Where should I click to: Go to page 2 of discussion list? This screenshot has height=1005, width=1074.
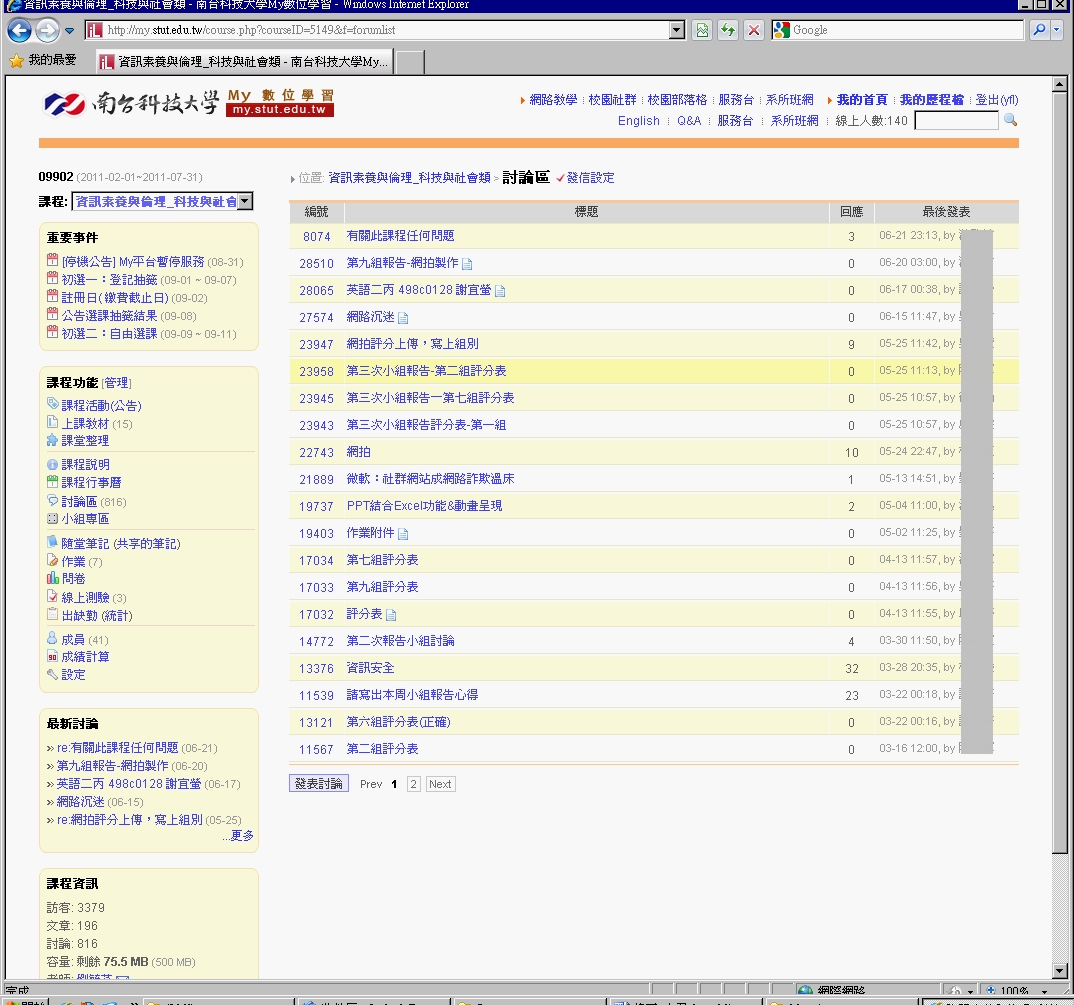pyautogui.click(x=413, y=785)
